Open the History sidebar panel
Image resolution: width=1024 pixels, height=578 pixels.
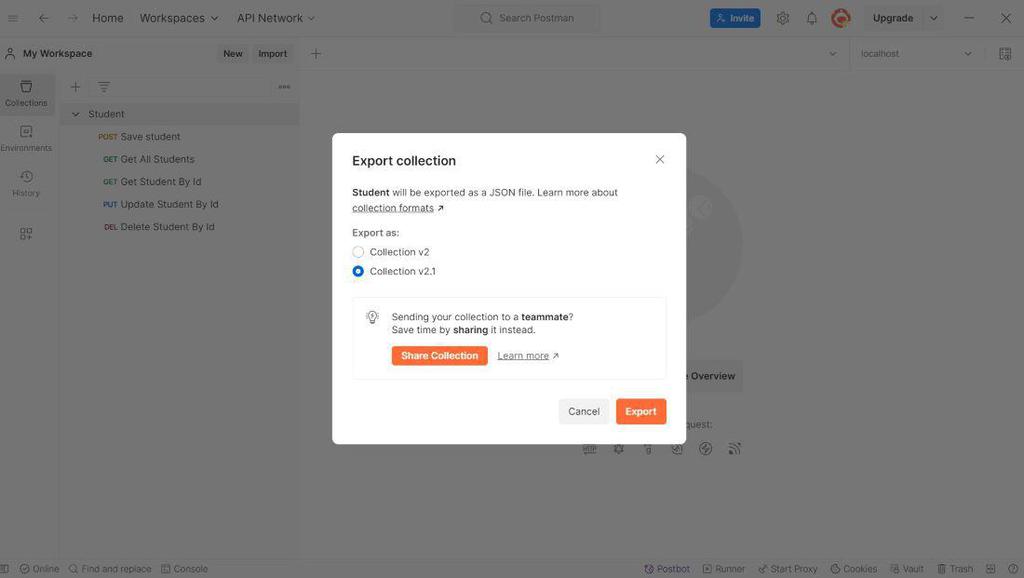coord(26,183)
